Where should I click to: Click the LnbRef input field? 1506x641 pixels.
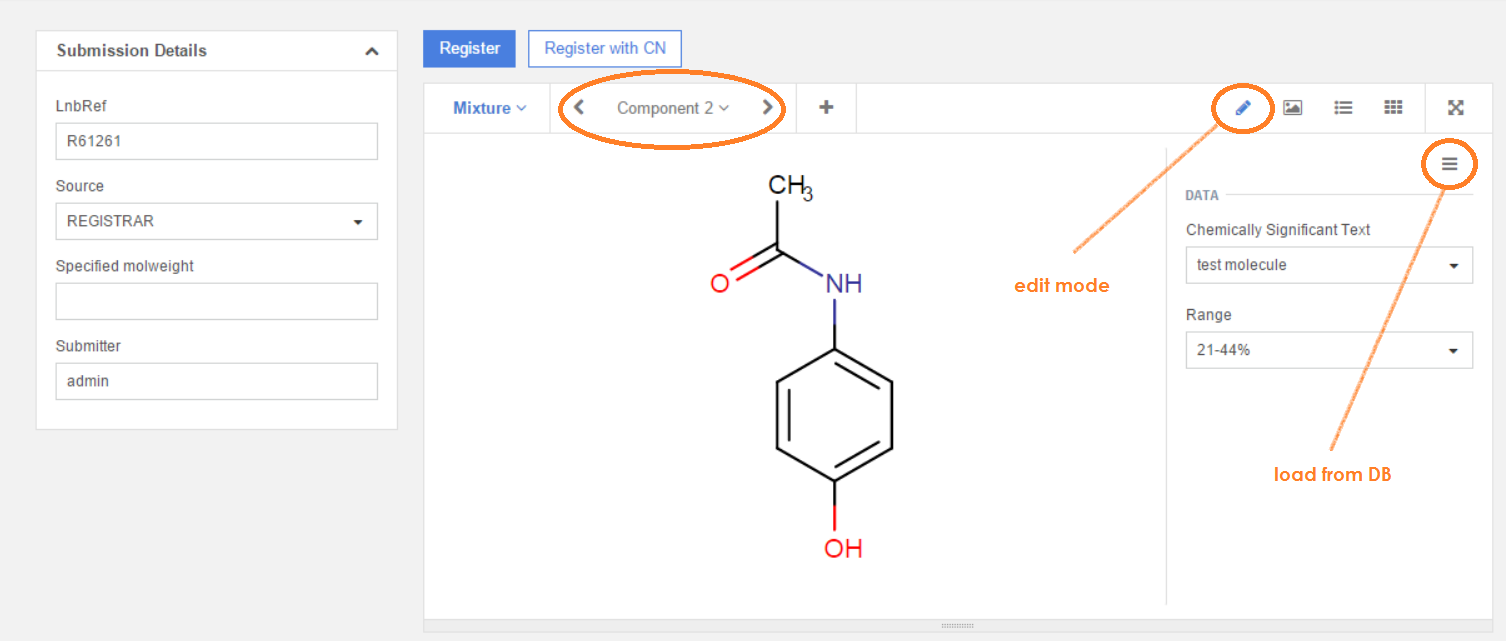click(x=216, y=142)
